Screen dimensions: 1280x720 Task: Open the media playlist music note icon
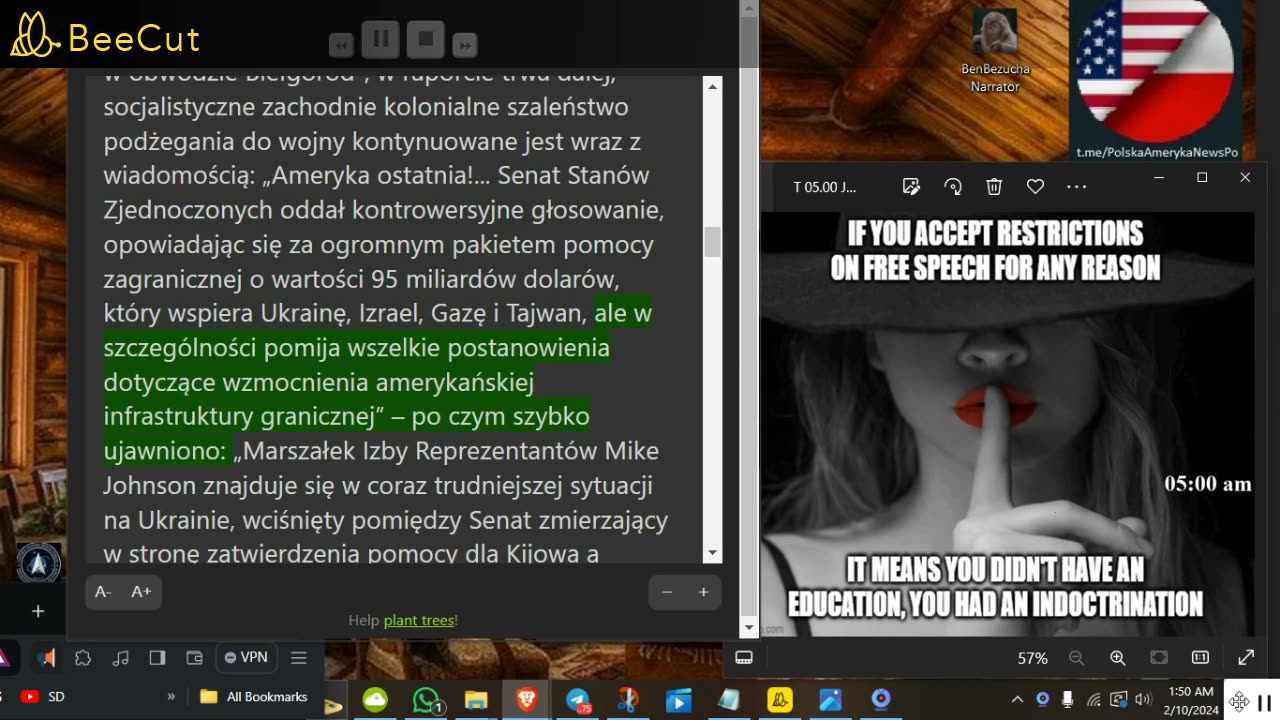point(120,657)
